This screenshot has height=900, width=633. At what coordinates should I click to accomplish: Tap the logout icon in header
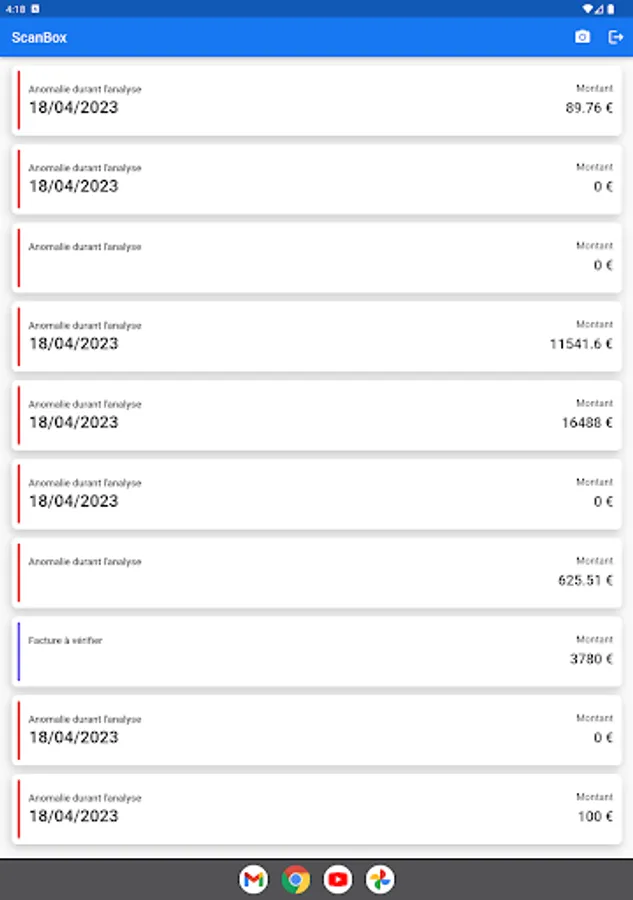click(x=615, y=37)
